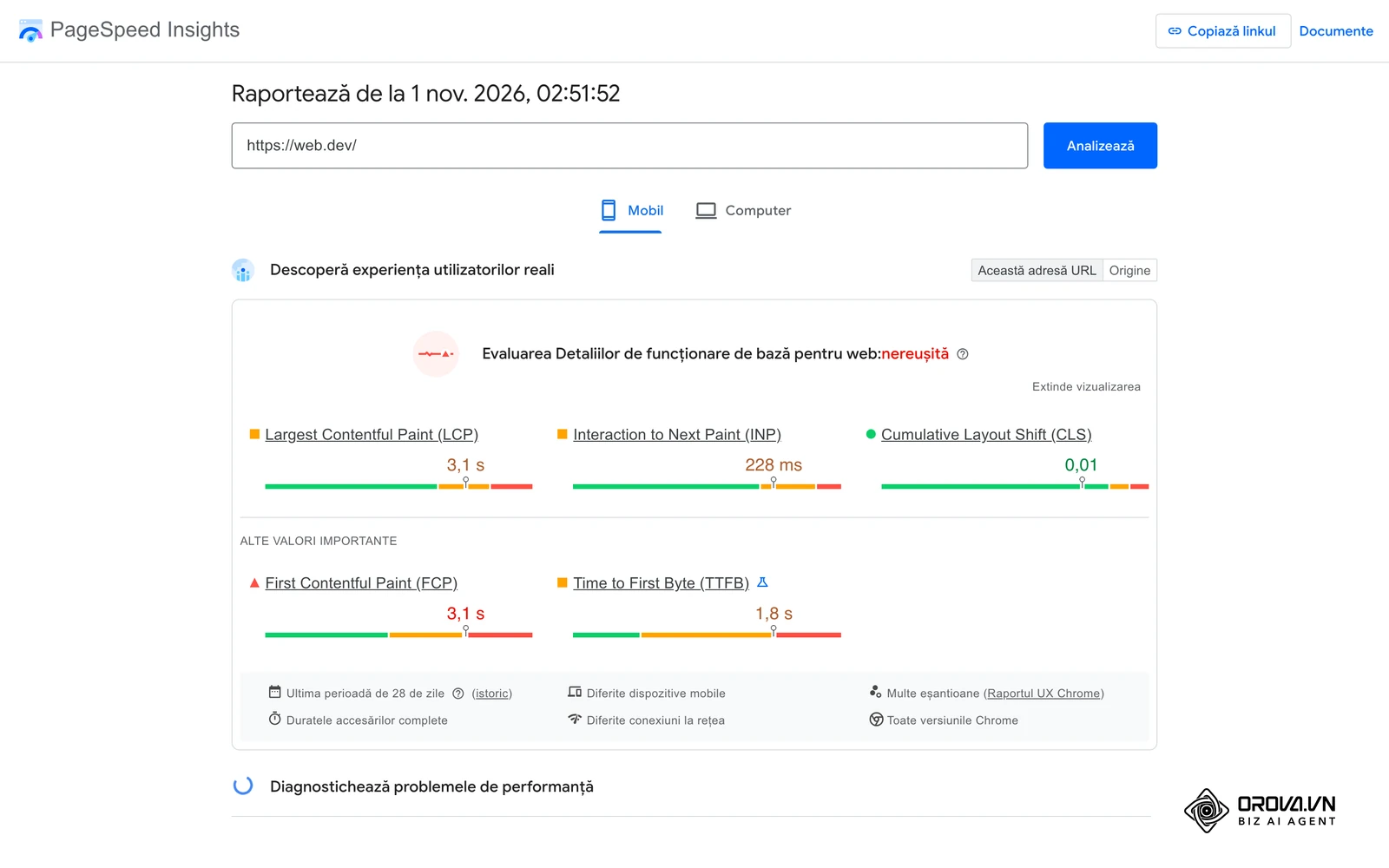Switch to the Computer tab
Viewport: 1389px width, 868px height.
[743, 211]
